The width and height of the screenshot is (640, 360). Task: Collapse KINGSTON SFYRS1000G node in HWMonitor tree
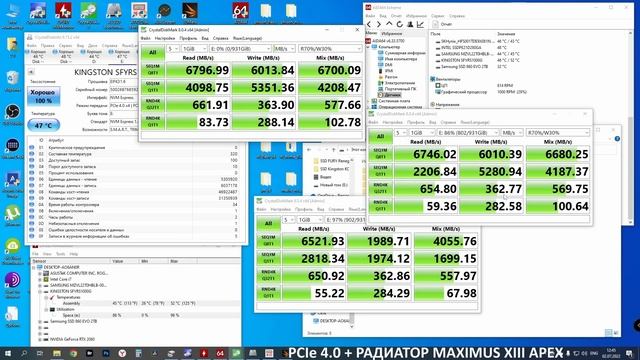pyautogui.click(x=40, y=291)
